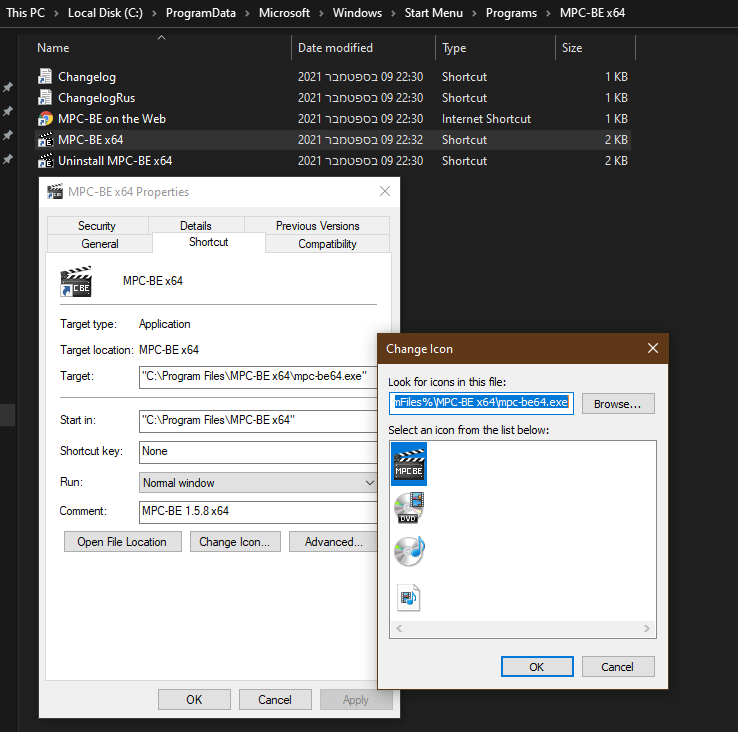
Task: Click Internet Shortcut type cell
Action: point(486,119)
